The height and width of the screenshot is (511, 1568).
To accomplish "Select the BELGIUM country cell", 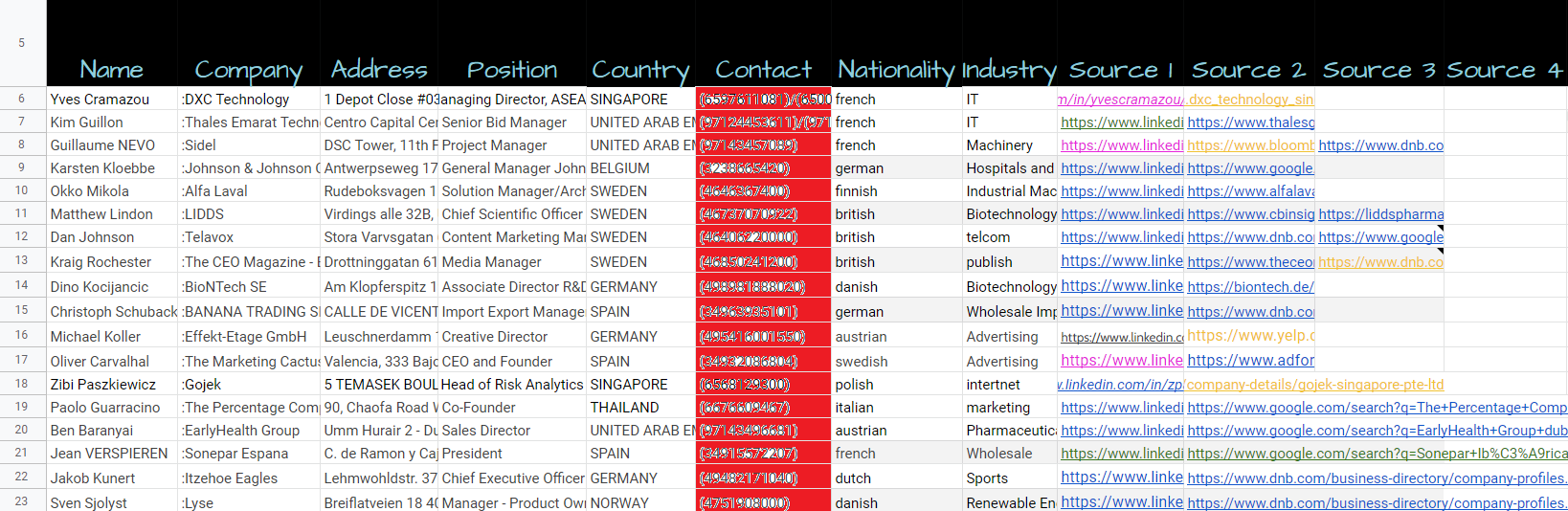I will point(640,167).
